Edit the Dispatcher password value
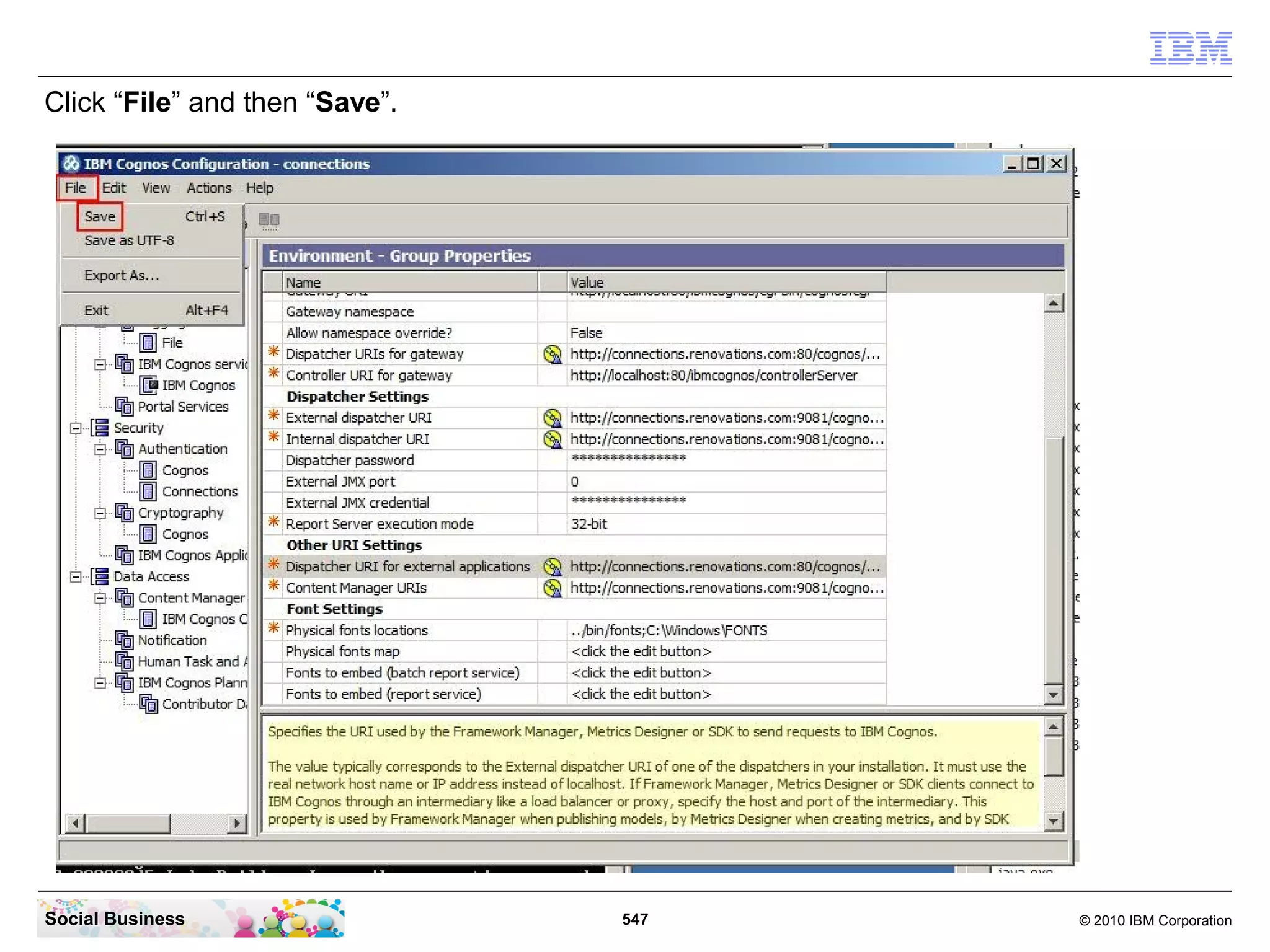1270x952 pixels. pyautogui.click(x=726, y=461)
